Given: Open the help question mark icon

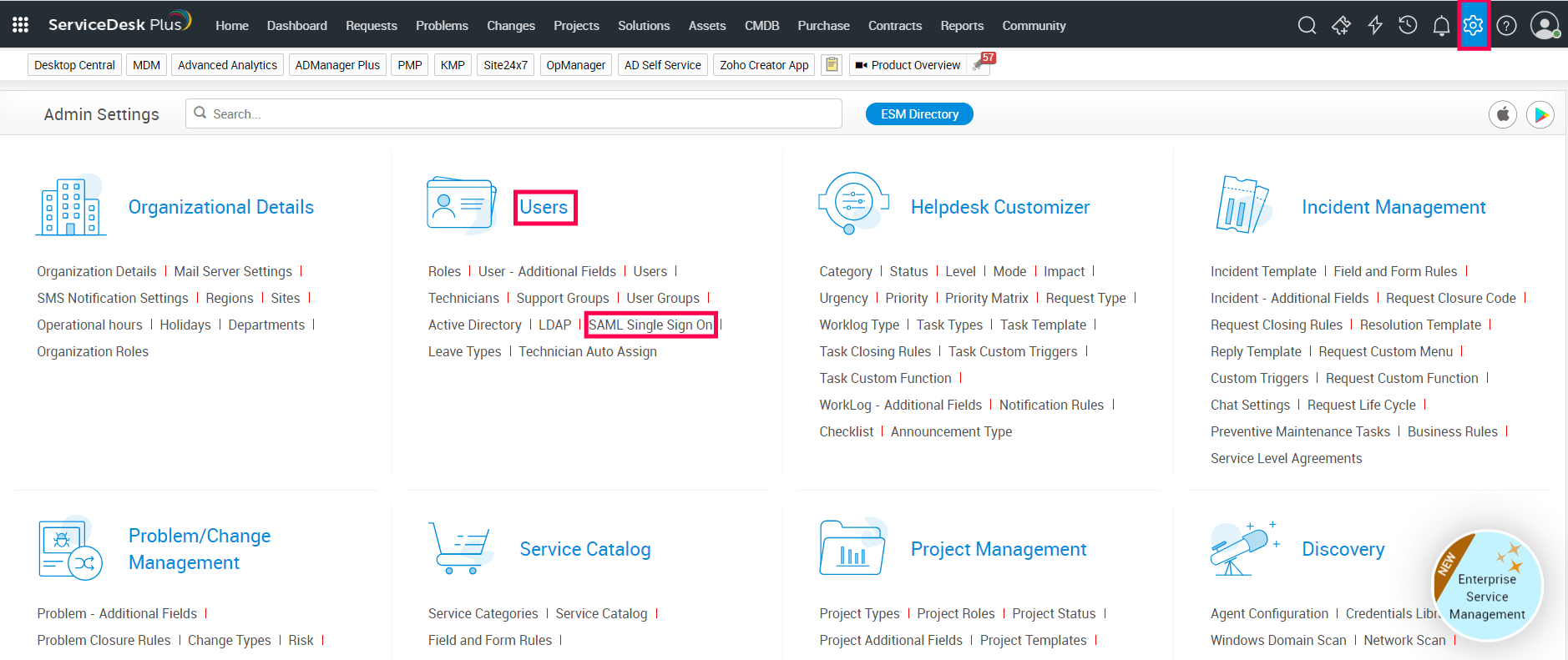Looking at the screenshot, I should pyautogui.click(x=1506, y=26).
